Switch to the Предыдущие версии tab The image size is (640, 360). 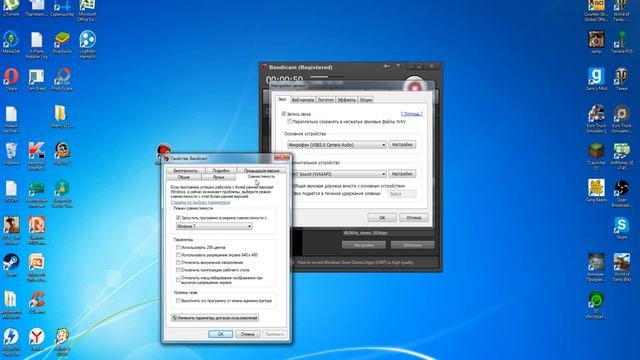pyautogui.click(x=262, y=171)
